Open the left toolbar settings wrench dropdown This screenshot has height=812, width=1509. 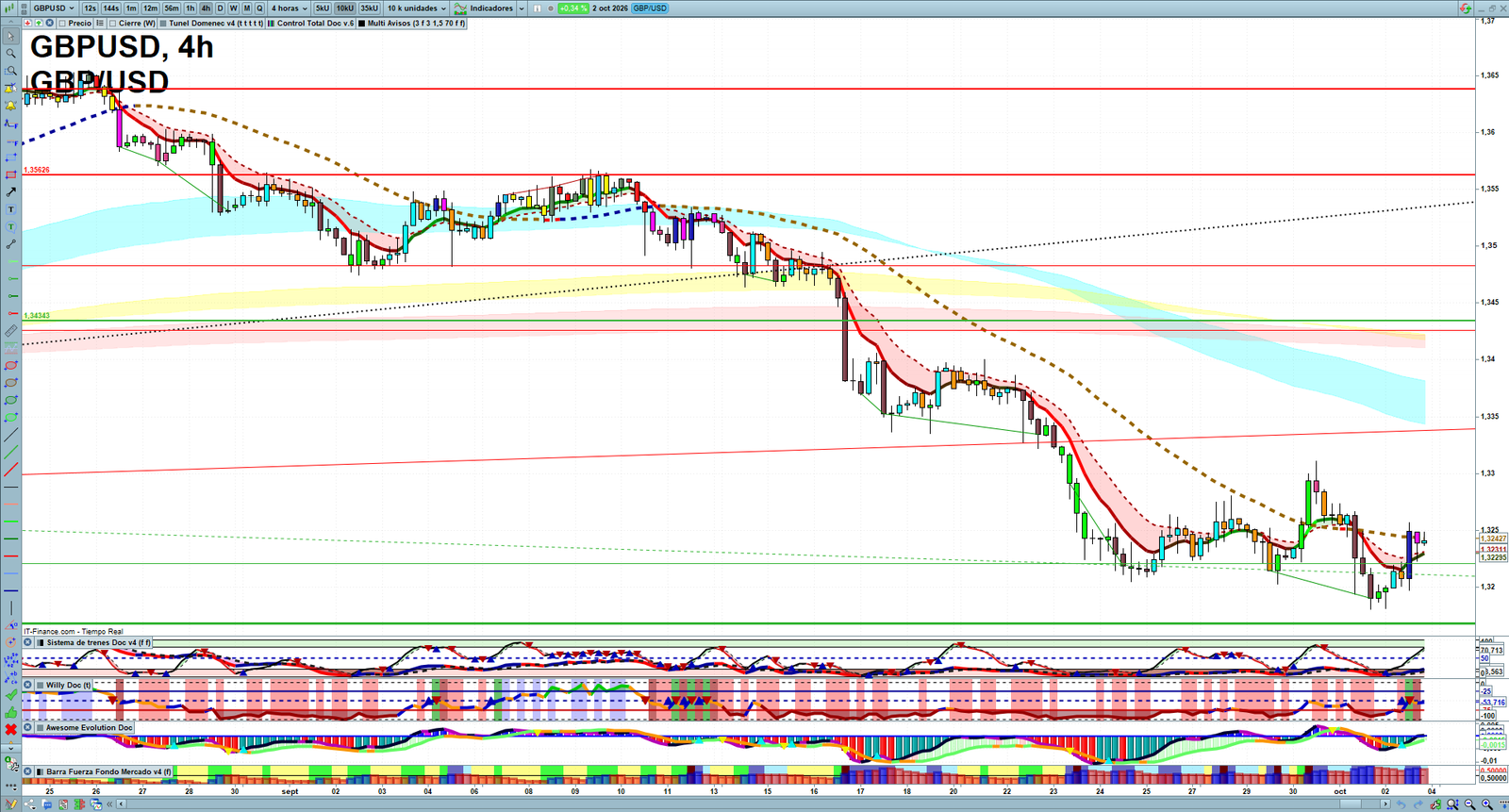[x=10, y=765]
